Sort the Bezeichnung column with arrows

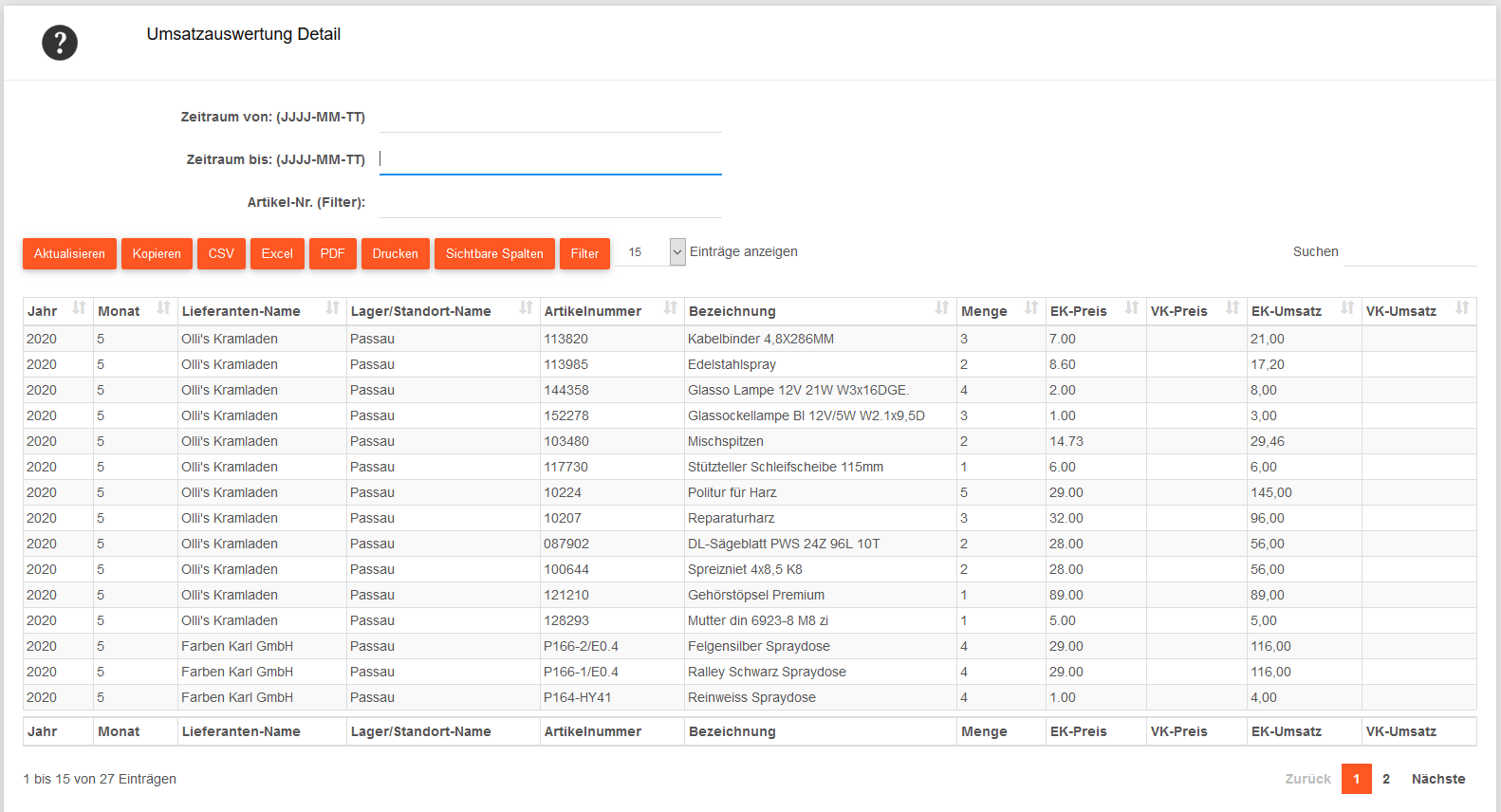pos(941,308)
